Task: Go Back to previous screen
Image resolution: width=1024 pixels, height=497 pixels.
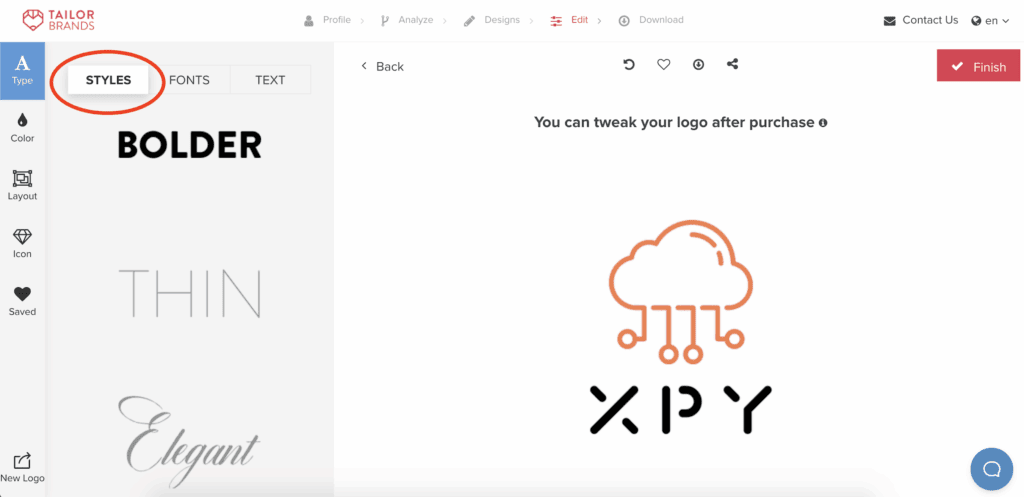Action: [x=382, y=66]
